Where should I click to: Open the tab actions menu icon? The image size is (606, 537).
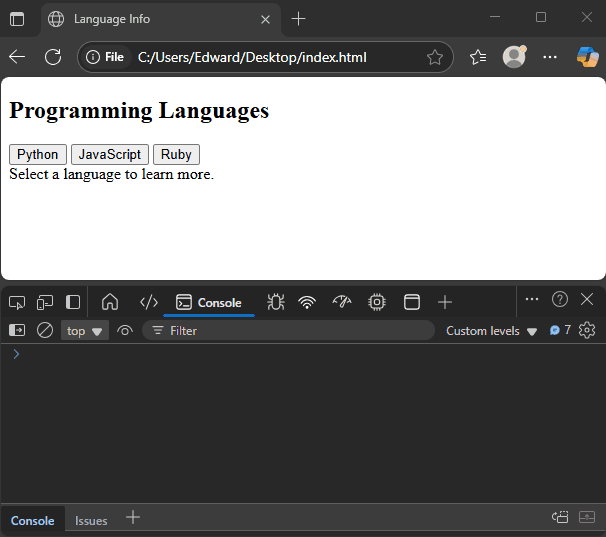(x=17, y=19)
